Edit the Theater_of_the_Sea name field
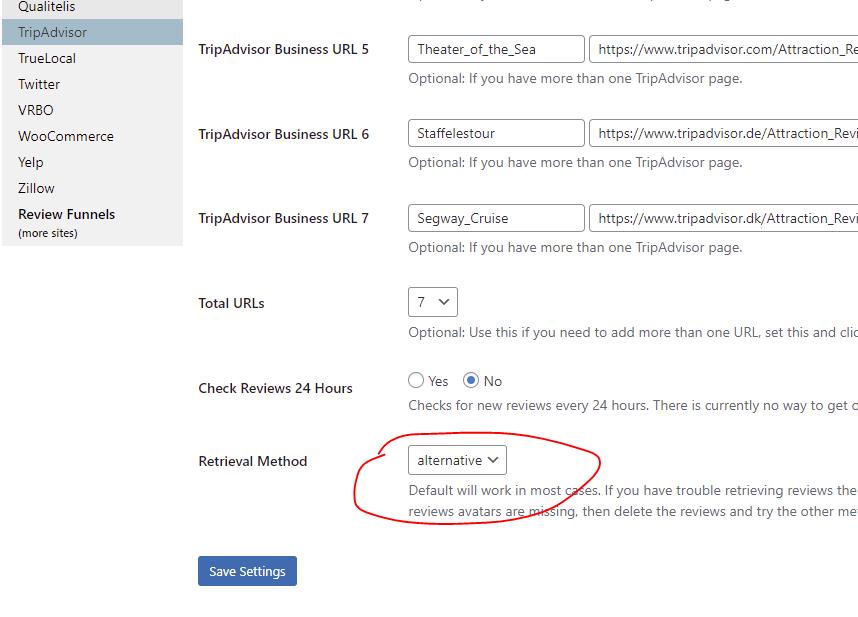Screen dimensions: 858x617 496,49
